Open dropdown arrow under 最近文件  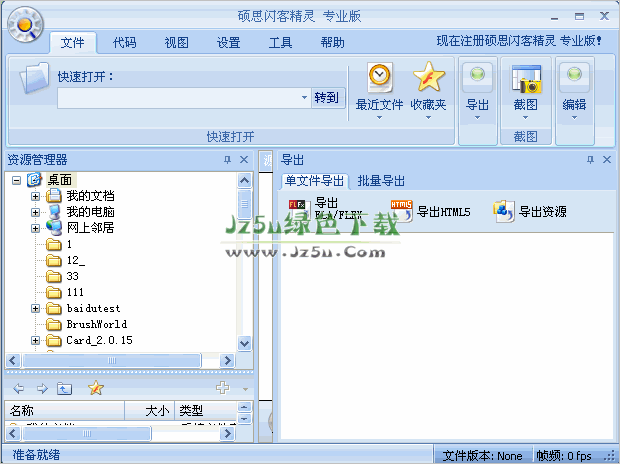tap(379, 117)
